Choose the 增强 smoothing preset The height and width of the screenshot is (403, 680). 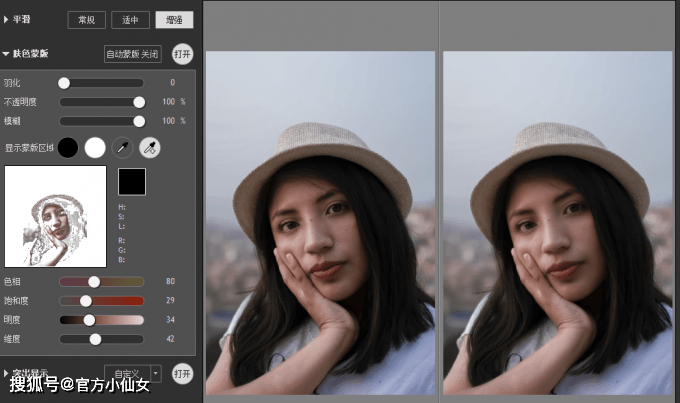(x=174, y=20)
